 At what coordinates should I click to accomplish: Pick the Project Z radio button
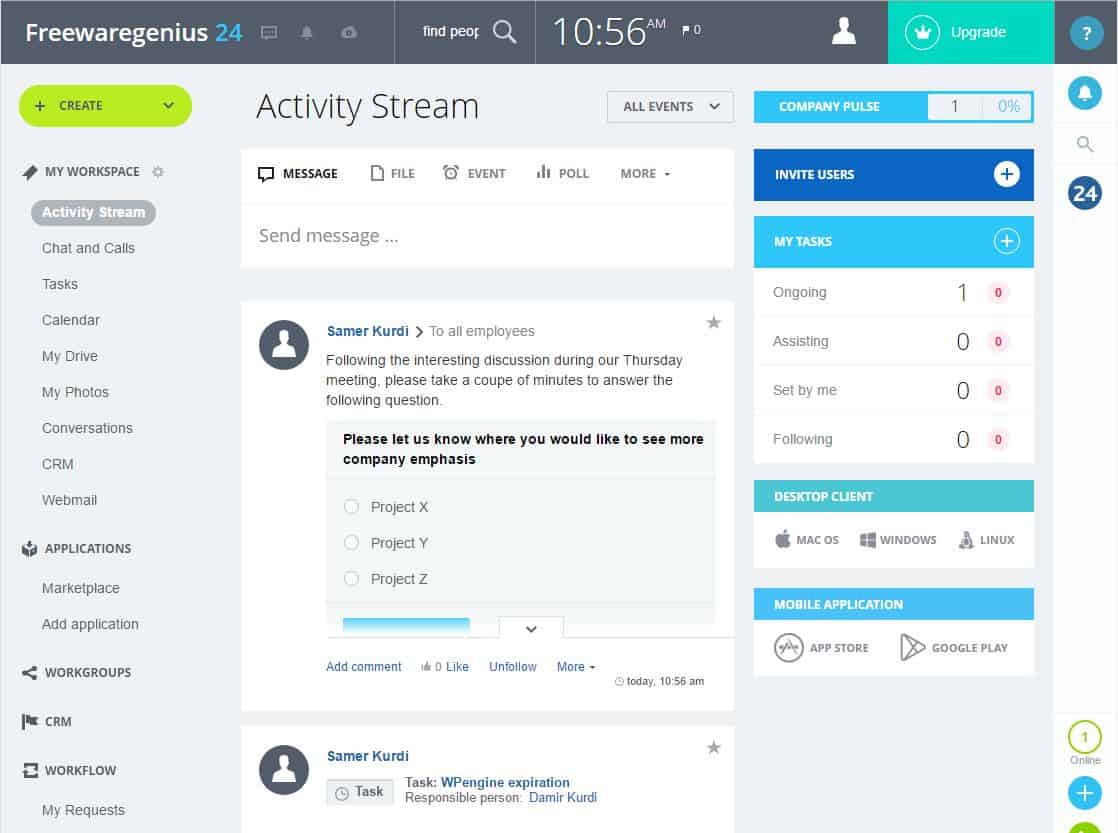[x=351, y=579]
